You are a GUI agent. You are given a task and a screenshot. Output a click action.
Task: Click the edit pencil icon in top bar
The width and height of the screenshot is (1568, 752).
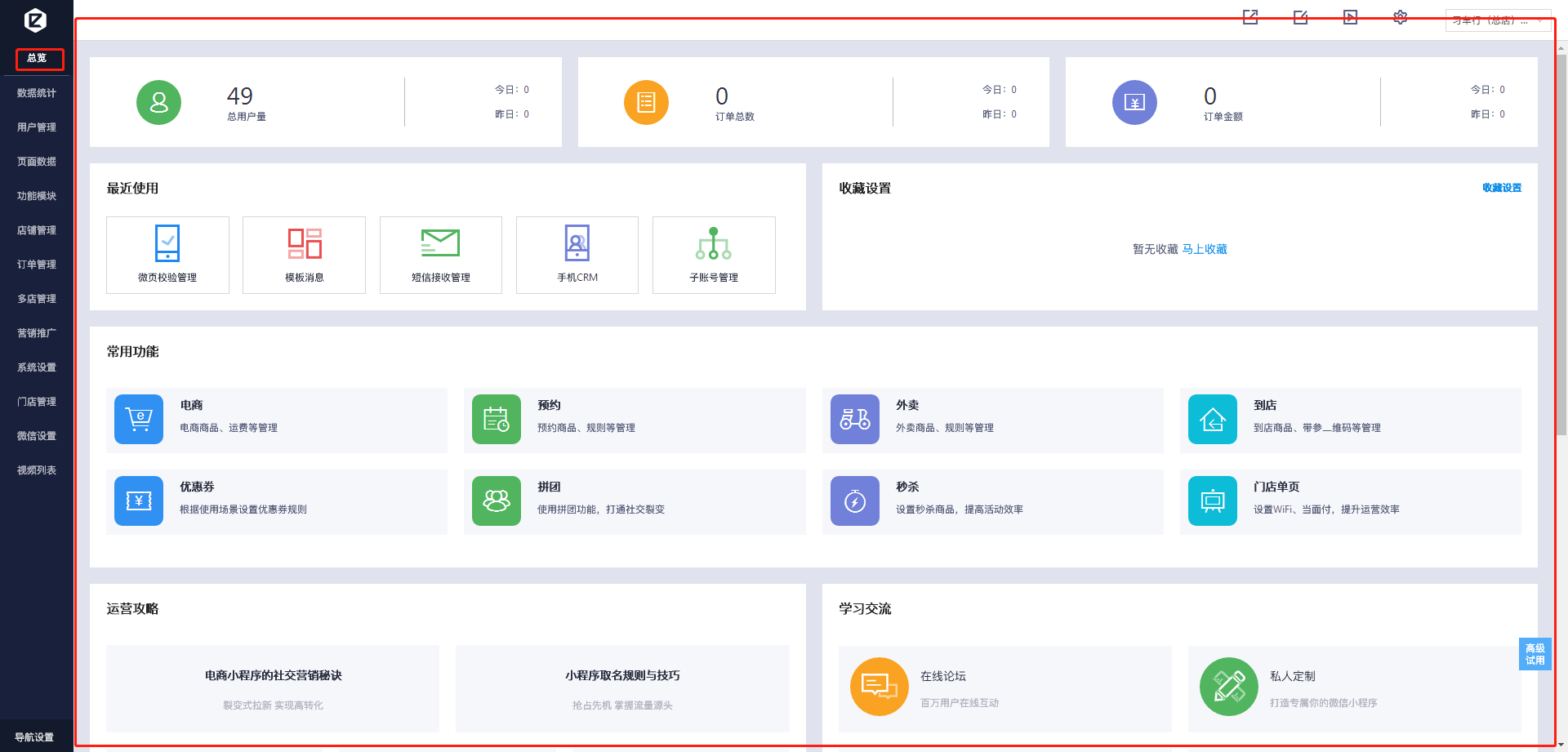point(1300,17)
